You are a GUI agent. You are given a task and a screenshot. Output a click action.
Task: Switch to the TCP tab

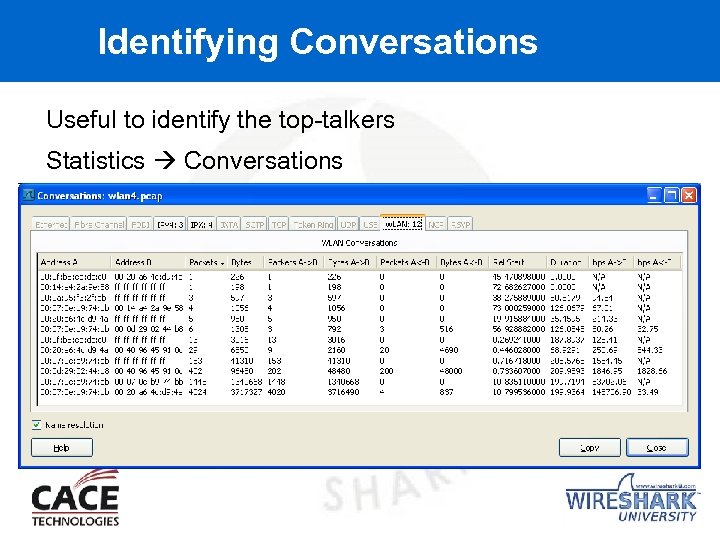[278, 224]
